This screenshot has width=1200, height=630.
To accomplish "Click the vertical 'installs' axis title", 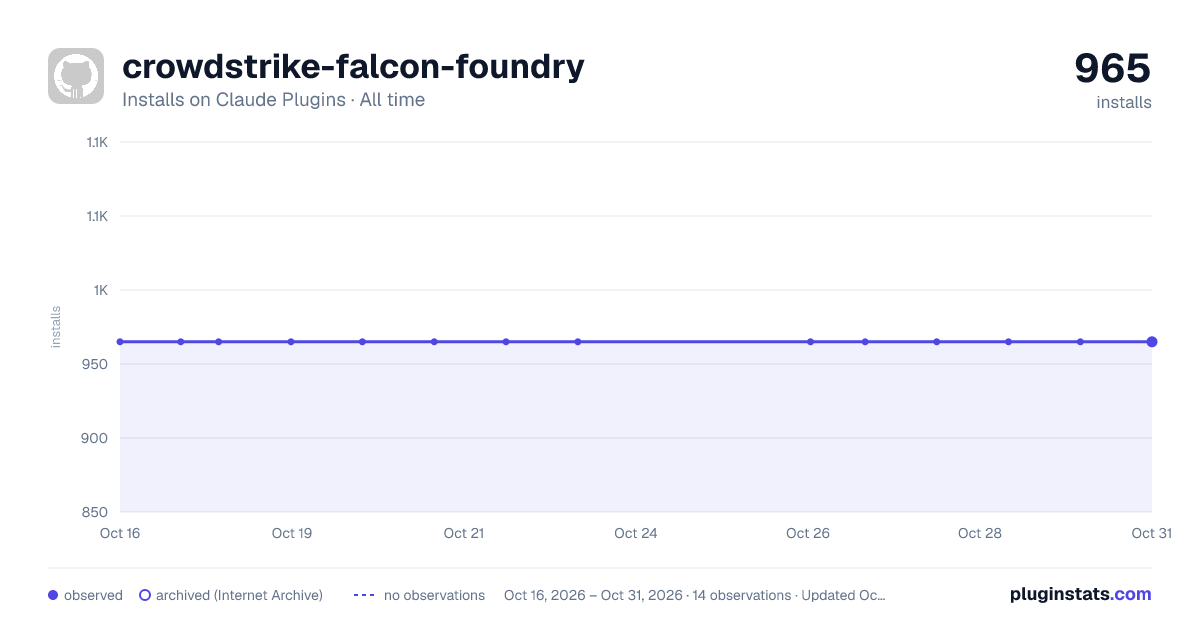I will [x=56, y=327].
